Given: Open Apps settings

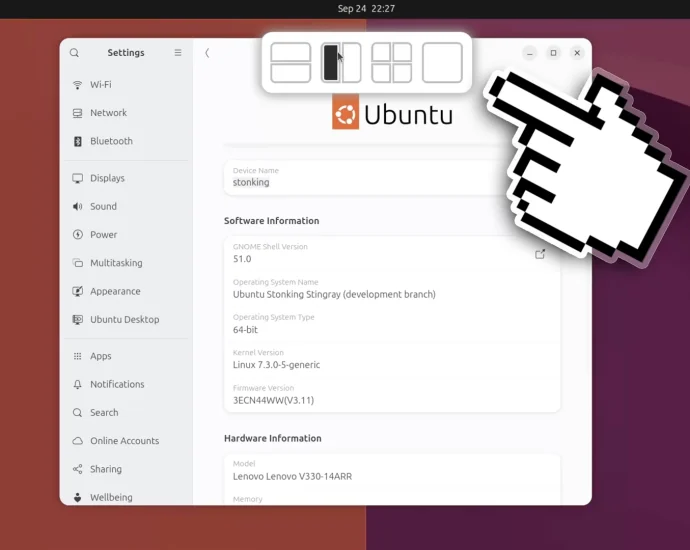Looking at the screenshot, I should tap(126, 356).
